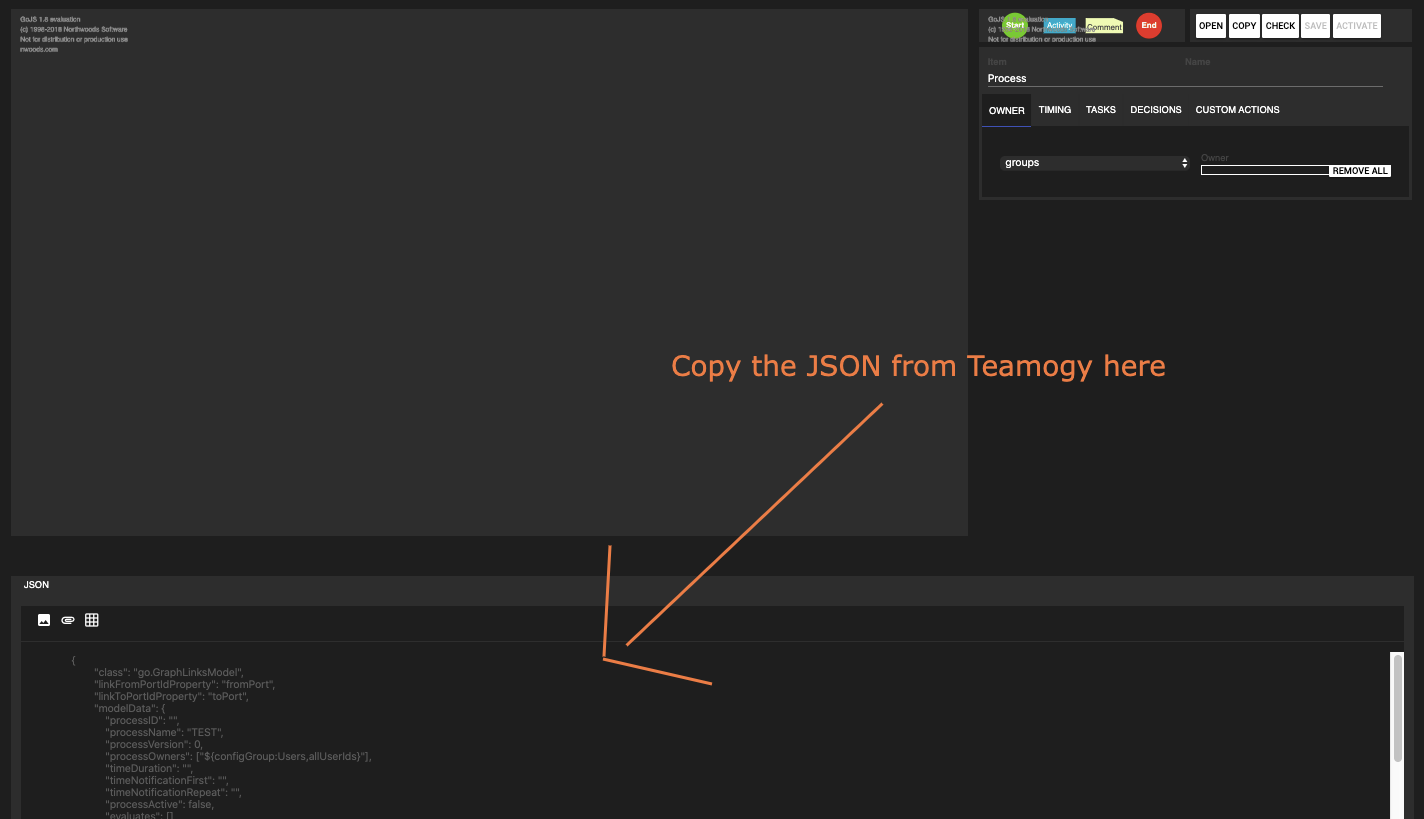Click the "linkFromPortIdProperty" JSON line
Image resolution: width=1424 pixels, height=819 pixels.
click(184, 684)
